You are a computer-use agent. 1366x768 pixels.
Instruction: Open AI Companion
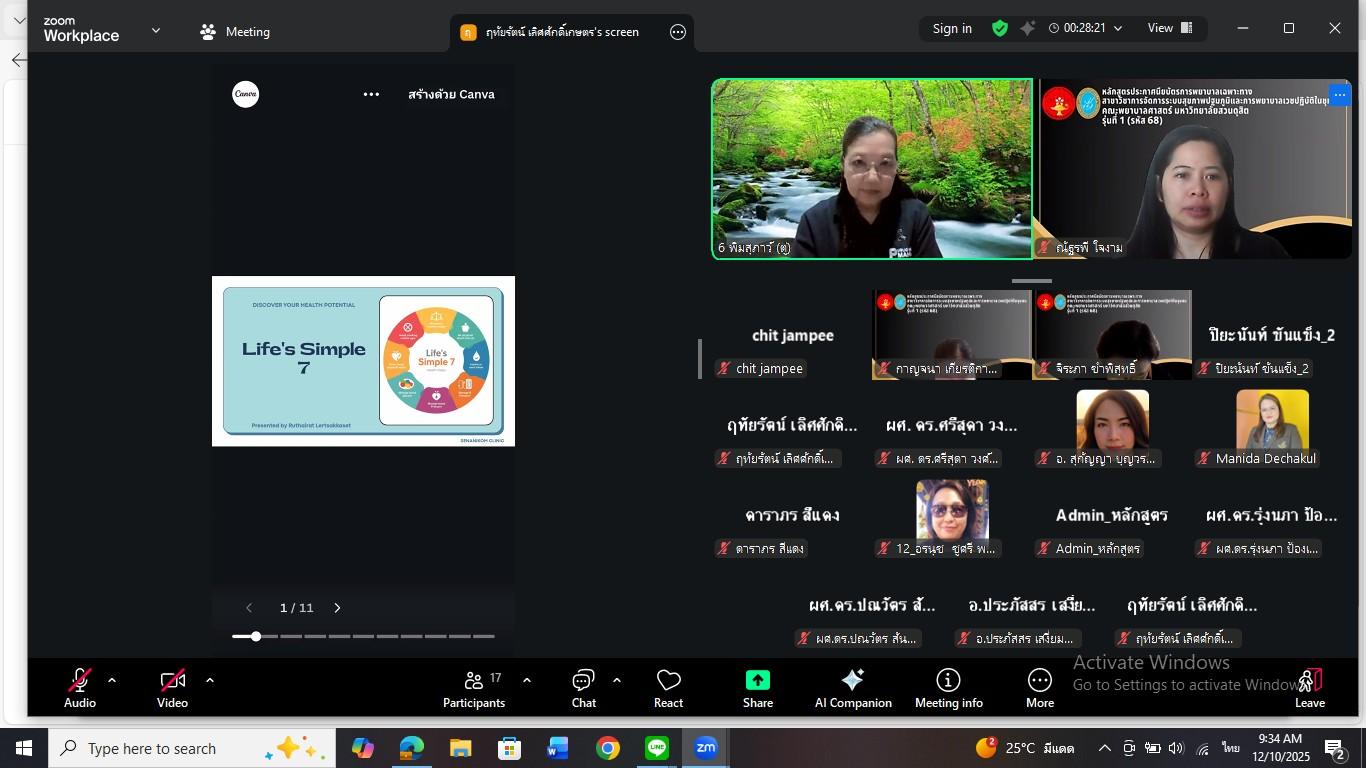coord(852,688)
